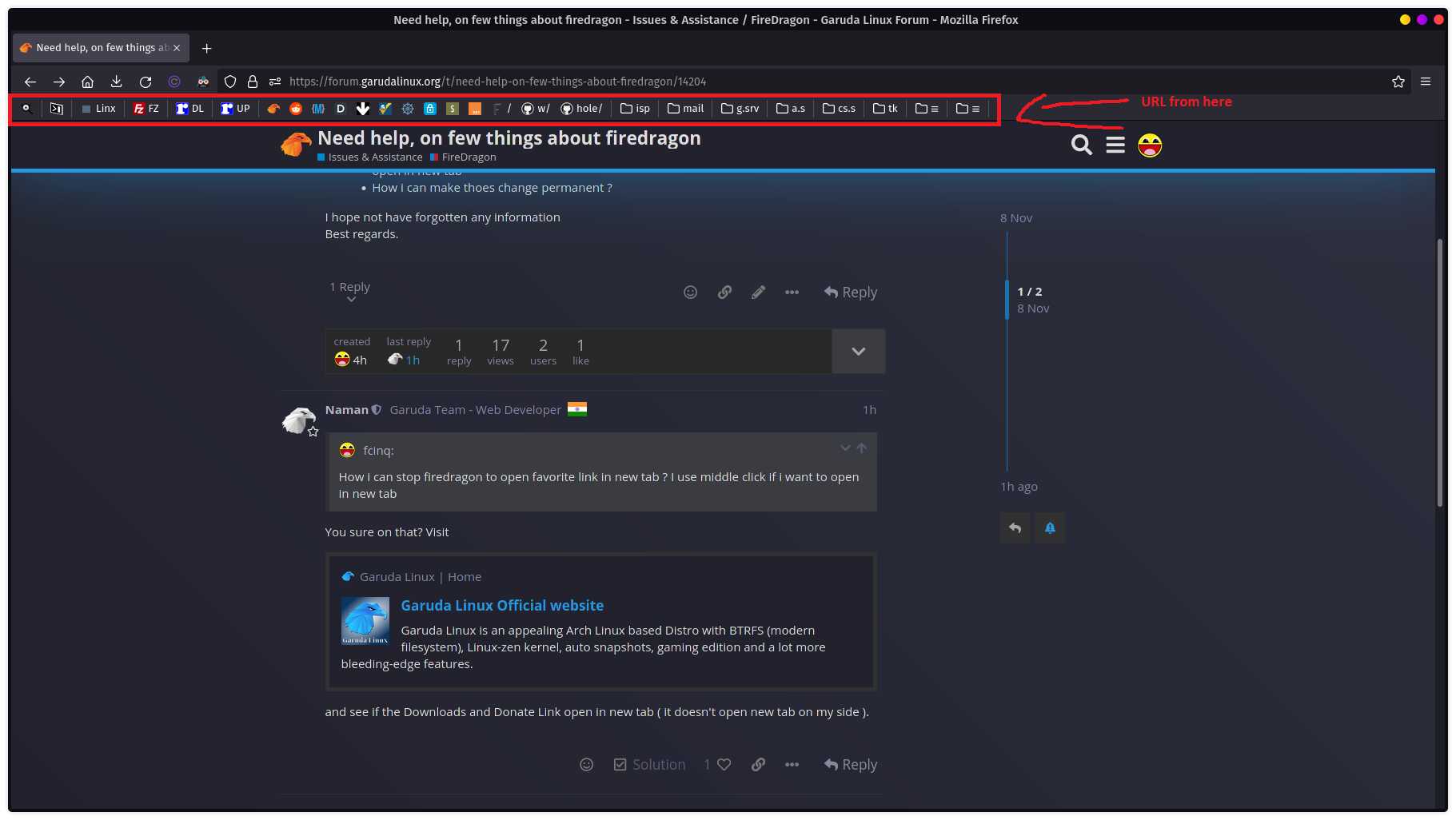Expand the '1 Reply' list on the first post

click(x=350, y=292)
